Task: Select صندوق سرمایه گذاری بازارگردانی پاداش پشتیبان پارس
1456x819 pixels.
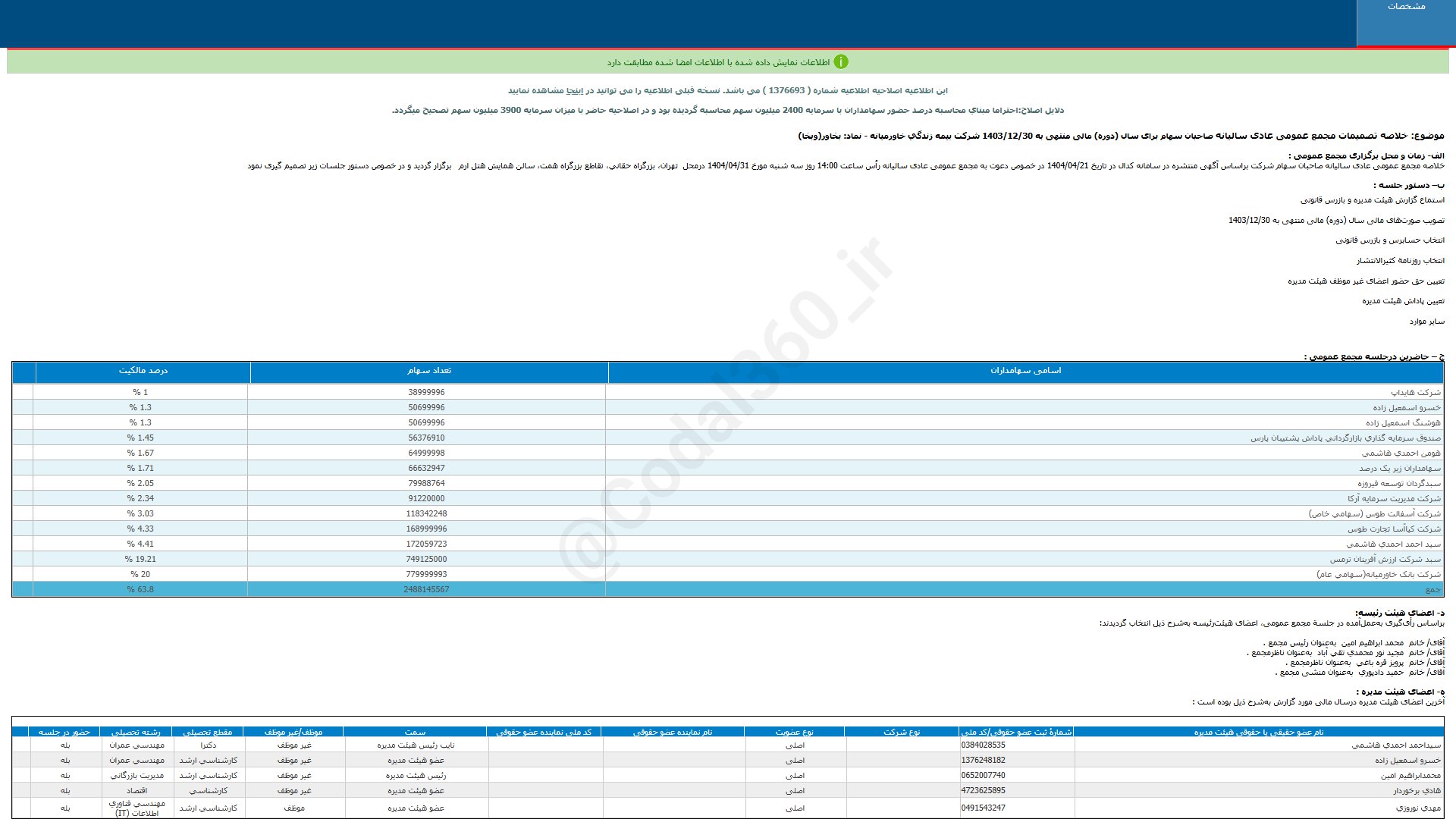Action: coord(728,438)
